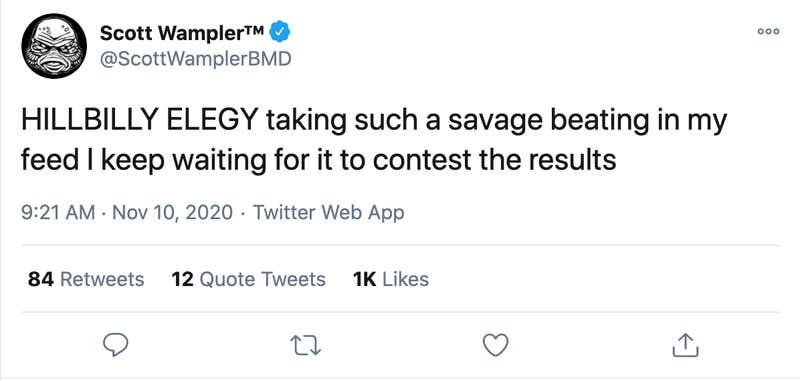Viewport: 800px width, 381px height.
Task: Click the words HILLBILLY ELEGY in the tweet
Action: tap(137, 121)
